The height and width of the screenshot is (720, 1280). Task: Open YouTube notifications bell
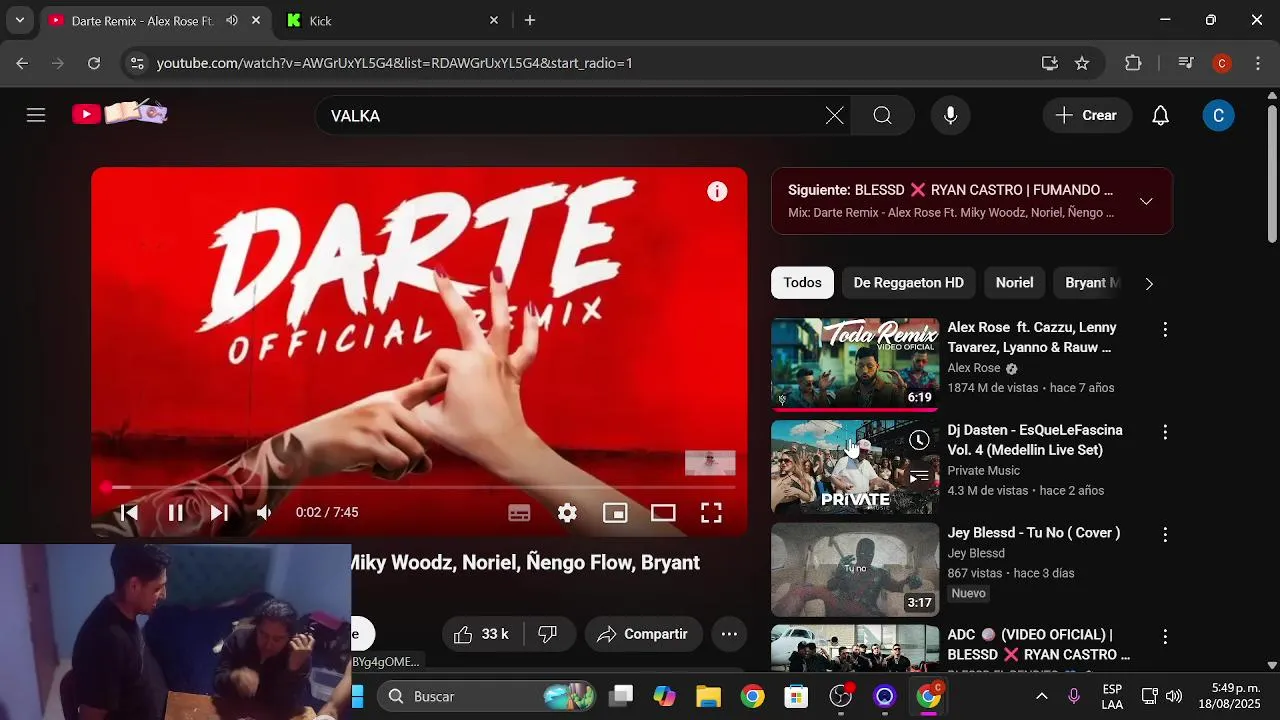tap(1160, 116)
